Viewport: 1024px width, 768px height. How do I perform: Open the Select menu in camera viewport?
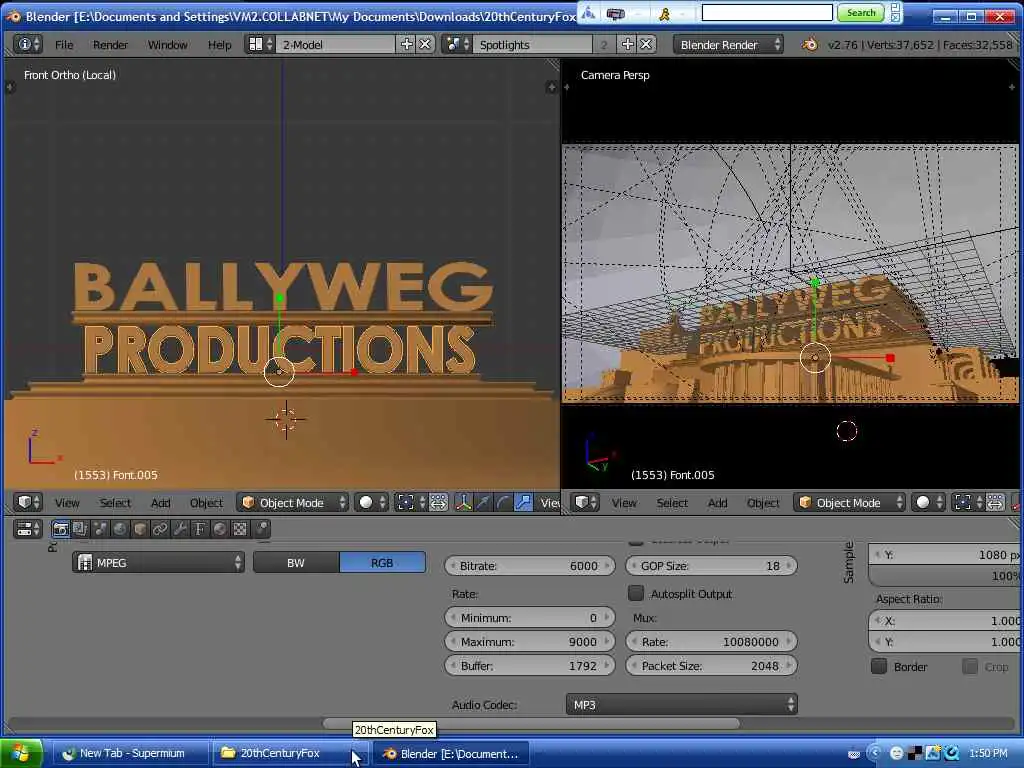[x=672, y=502]
